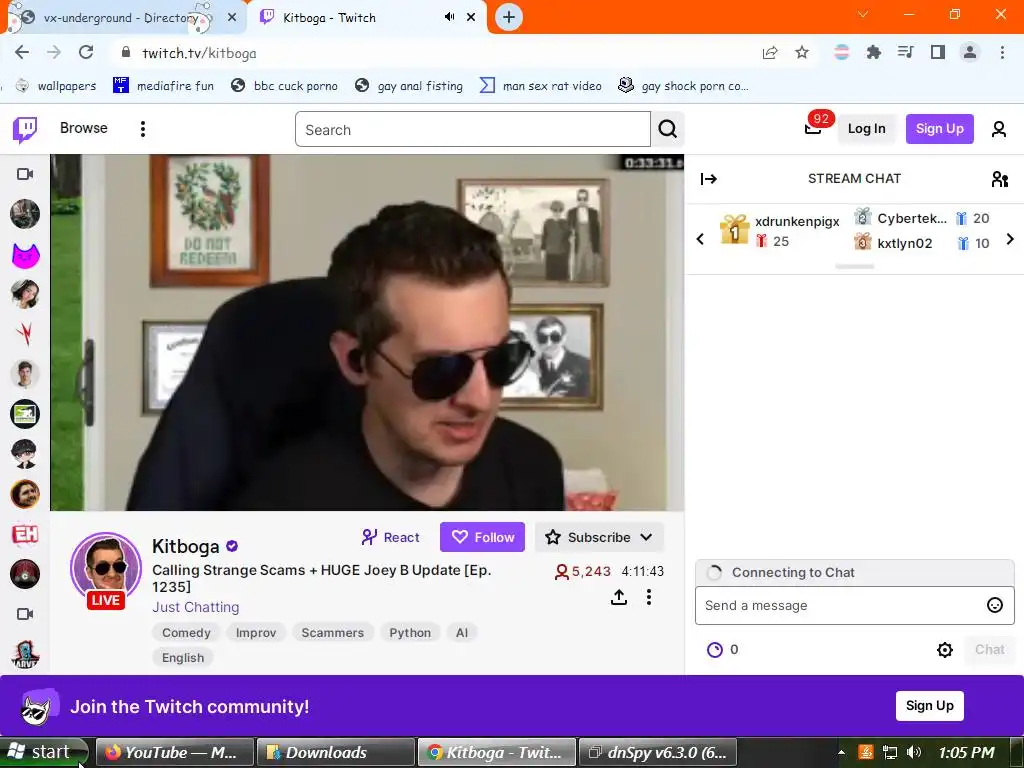Screen dimensions: 1024x768
Task: Switch to the dnSpy taskbar window
Action: click(658, 752)
